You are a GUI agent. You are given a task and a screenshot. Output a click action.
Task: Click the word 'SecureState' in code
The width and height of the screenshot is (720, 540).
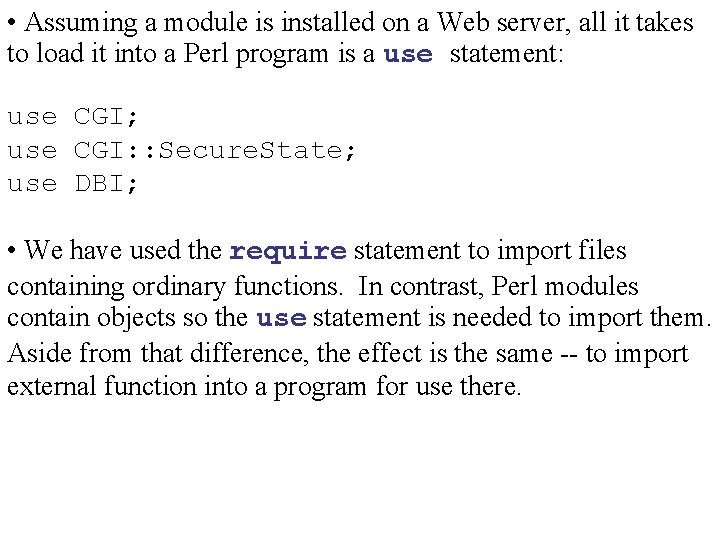[x=250, y=150]
